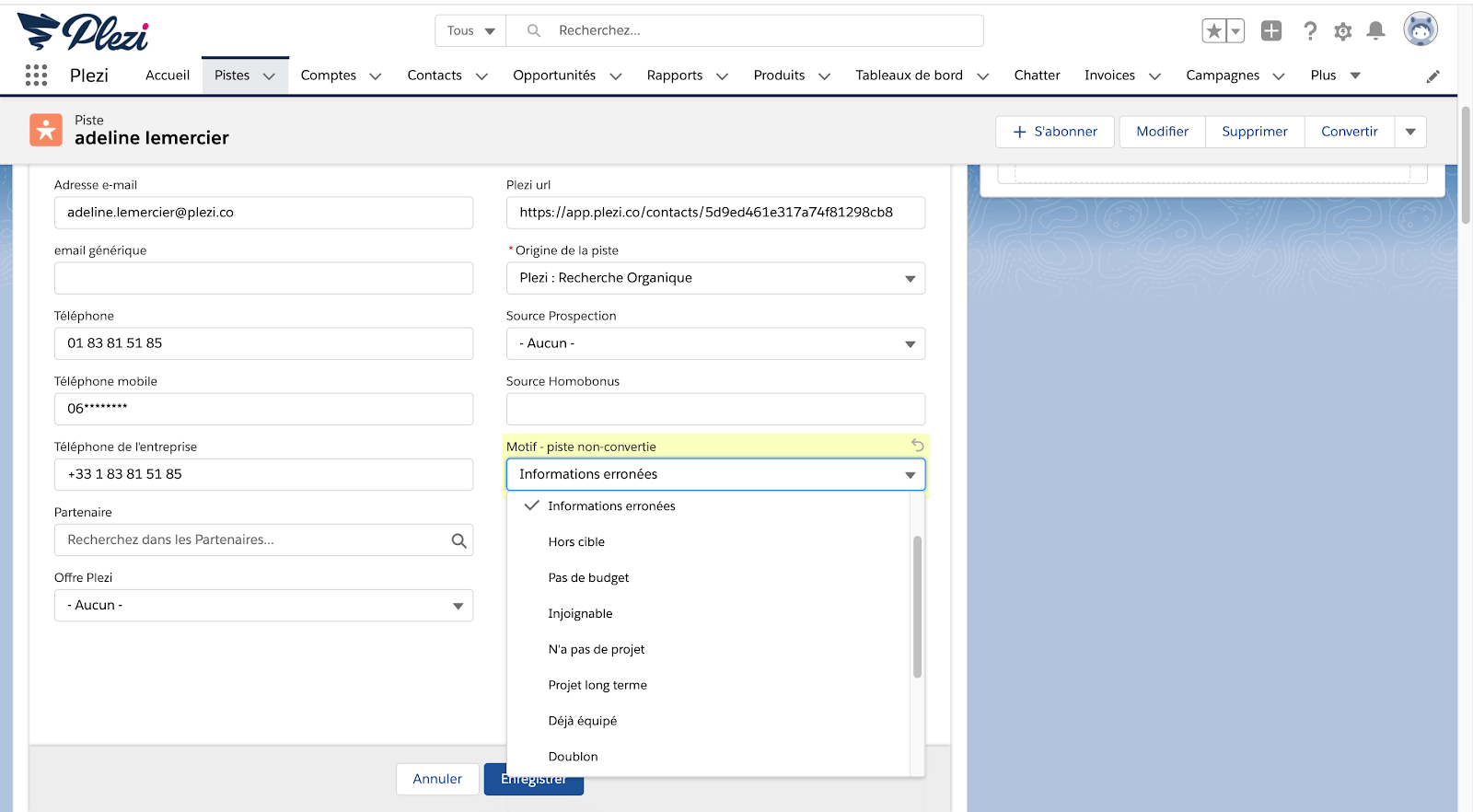1473x812 pixels.
Task: Select N'a pas de projet option
Action: (708, 650)
